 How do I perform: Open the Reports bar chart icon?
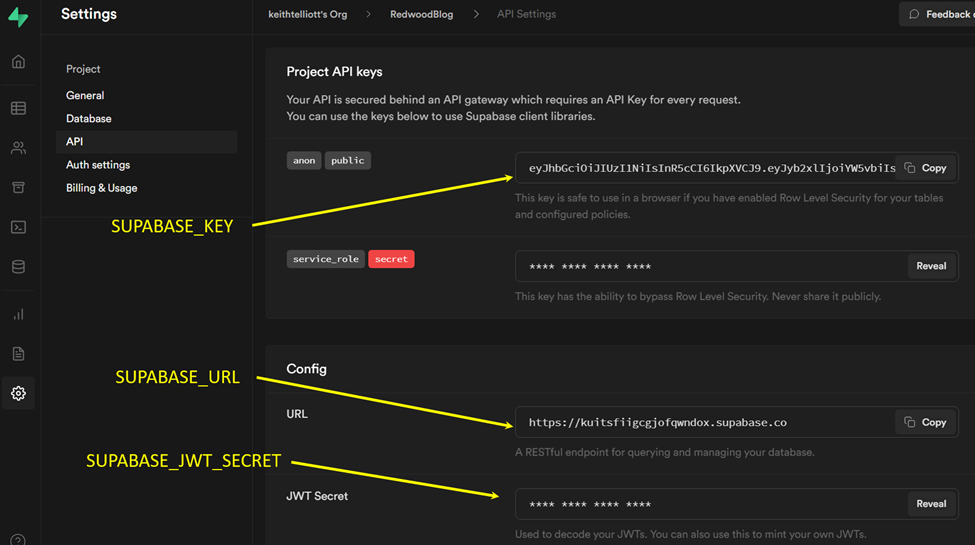pos(18,314)
